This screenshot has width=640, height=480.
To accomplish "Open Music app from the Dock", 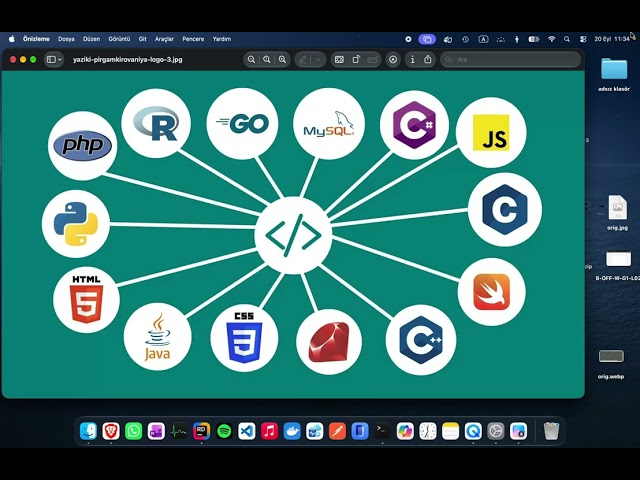I will (x=269, y=431).
